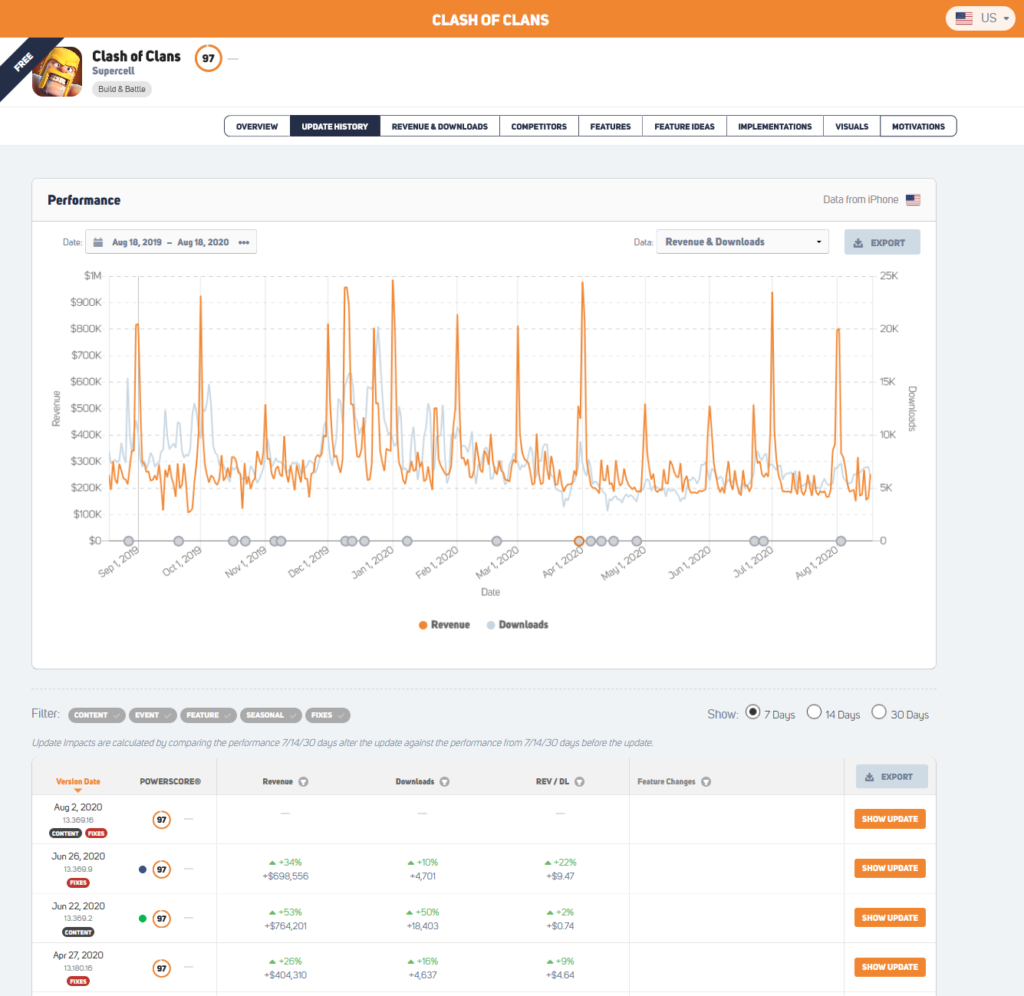Click the FIXES tag in the Apr 27, 2020 row
This screenshot has width=1024, height=996.
coord(78,981)
